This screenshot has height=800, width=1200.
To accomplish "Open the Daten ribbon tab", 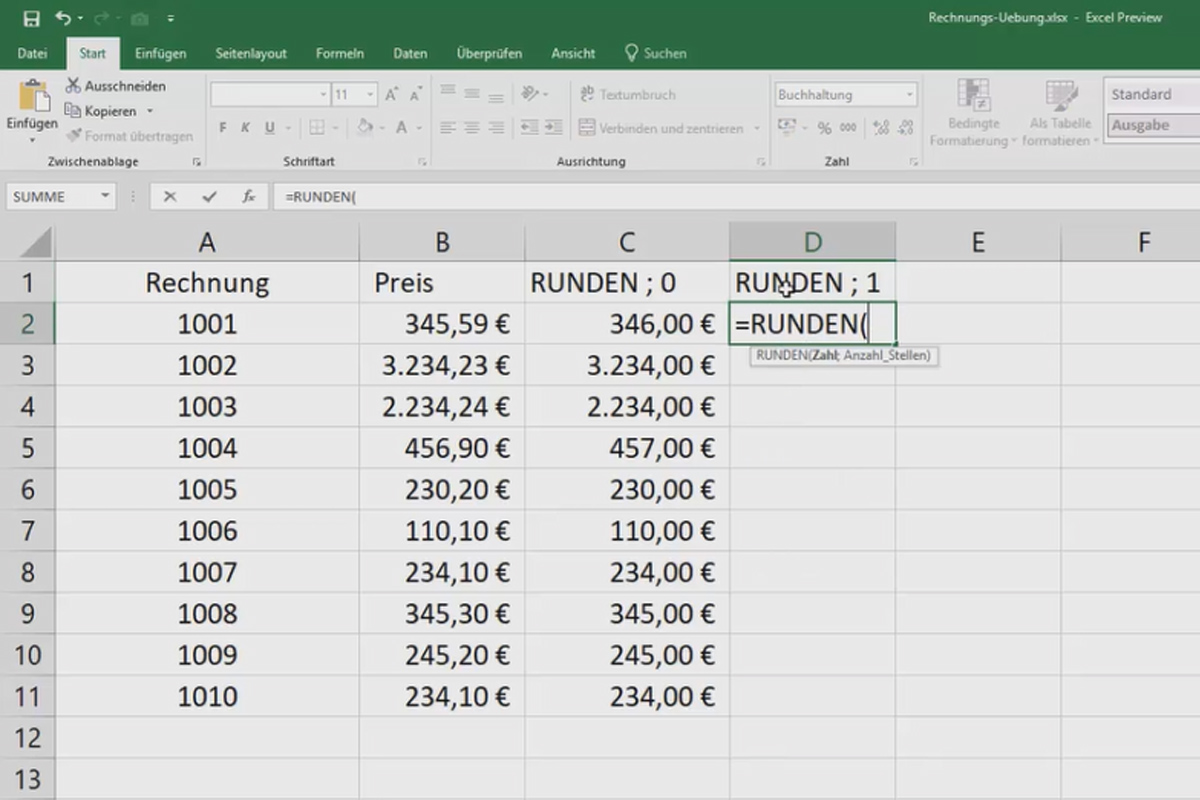I will click(410, 53).
